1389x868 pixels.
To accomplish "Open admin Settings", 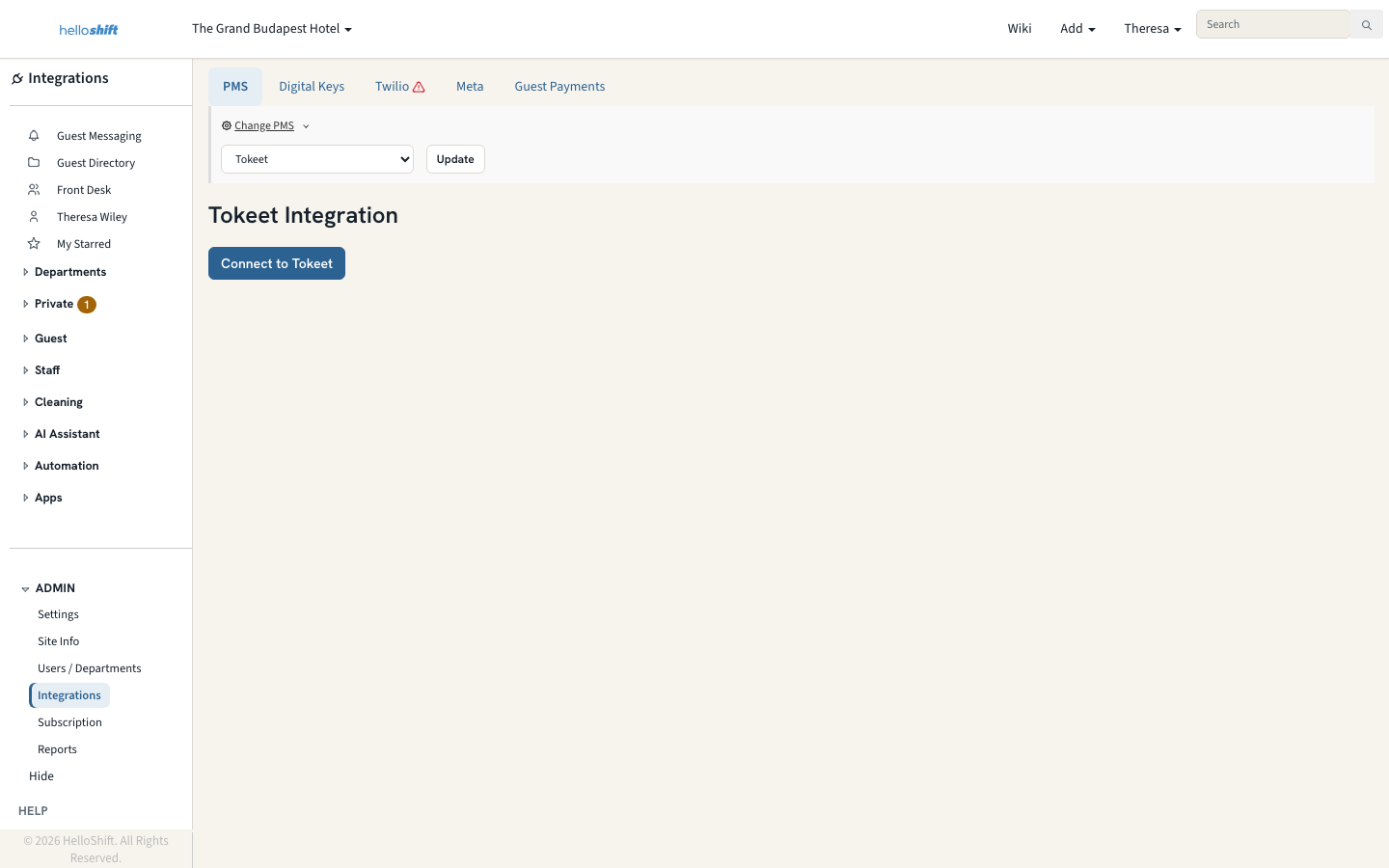I will (x=59, y=614).
